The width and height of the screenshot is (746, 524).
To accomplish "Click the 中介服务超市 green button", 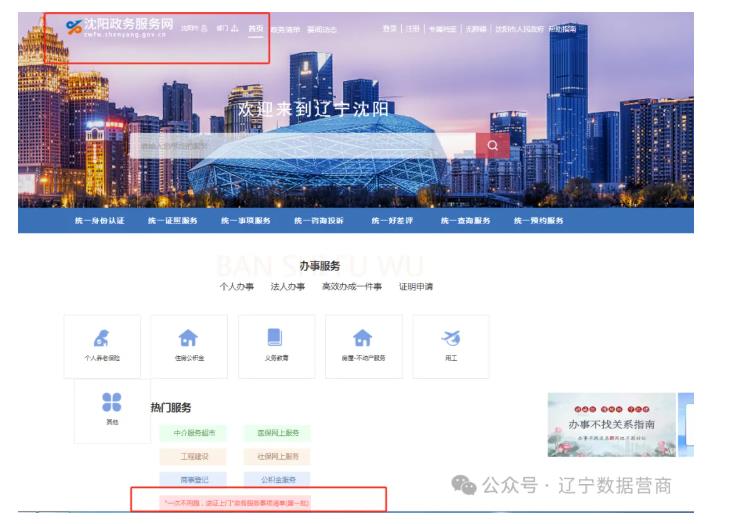I will pyautogui.click(x=192, y=433).
